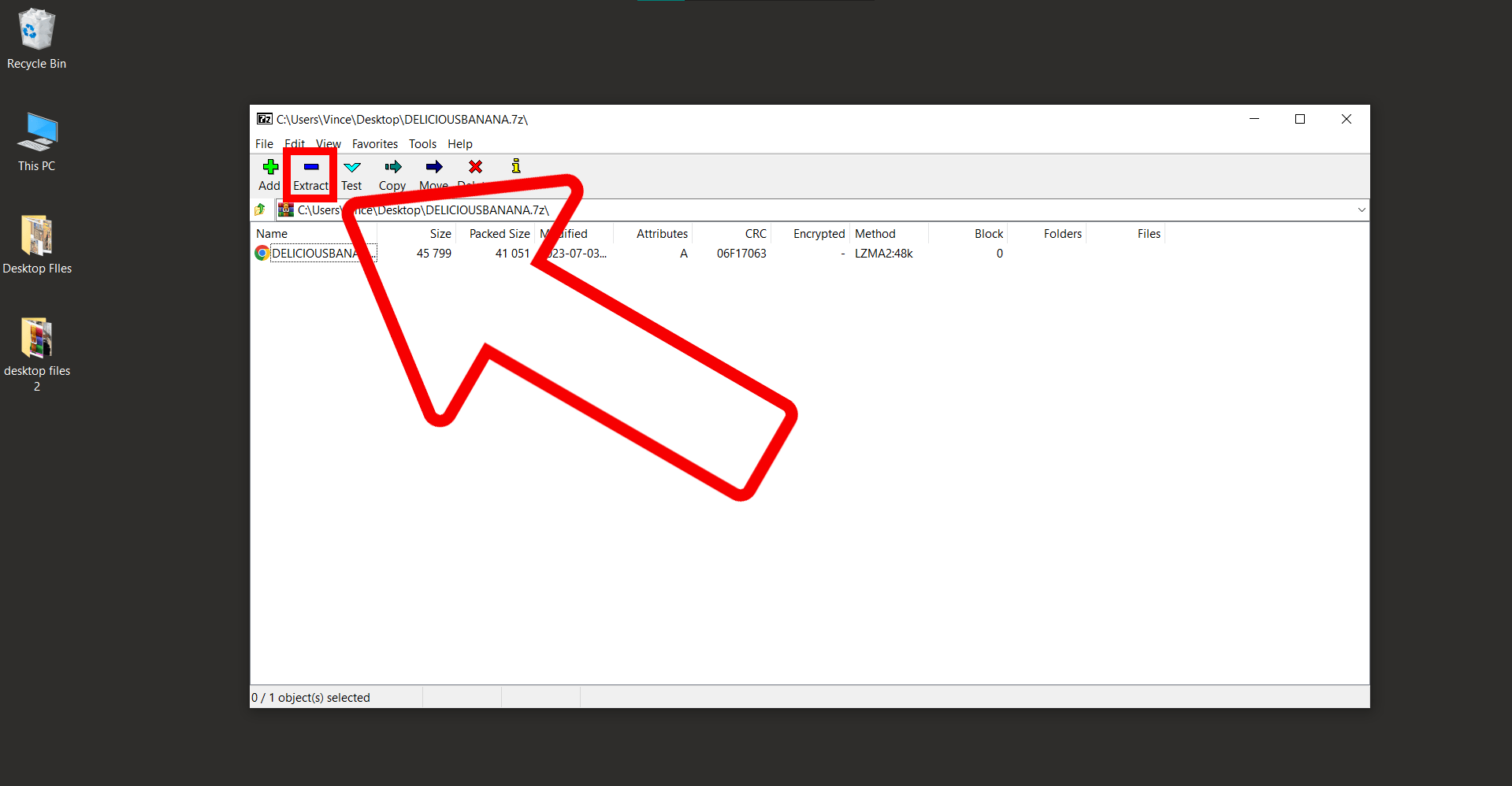Run Test on the archive
The image size is (1512, 786).
pos(351,173)
